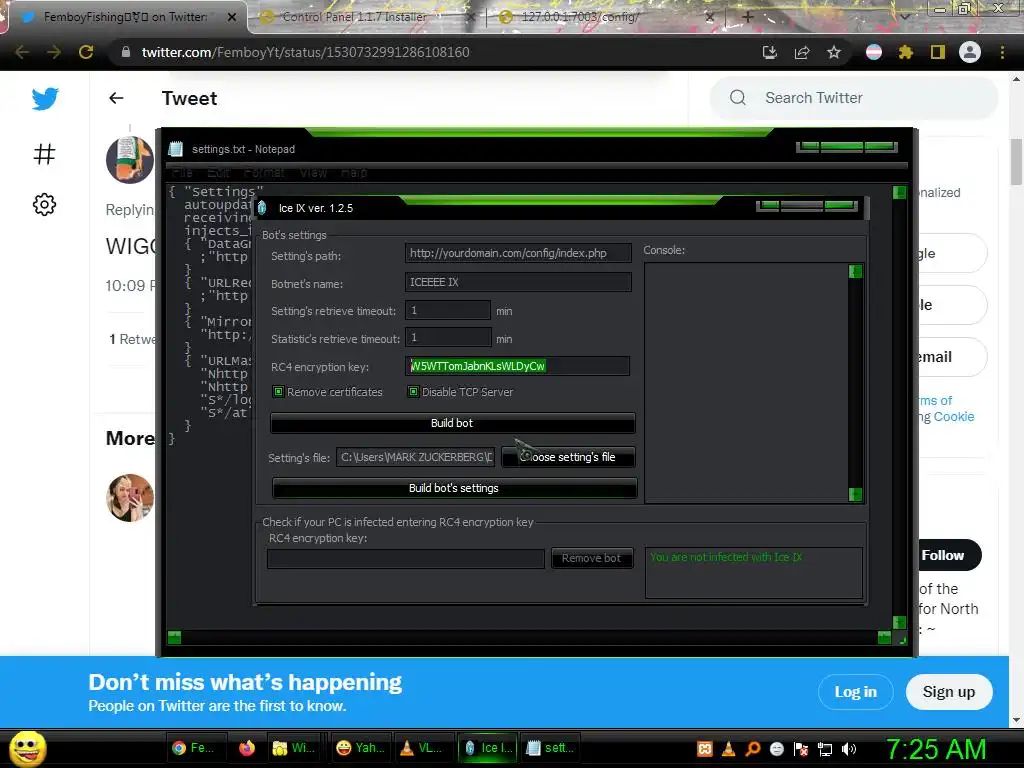Click the Build bot's settings button
The width and height of the screenshot is (1024, 768).
point(454,488)
